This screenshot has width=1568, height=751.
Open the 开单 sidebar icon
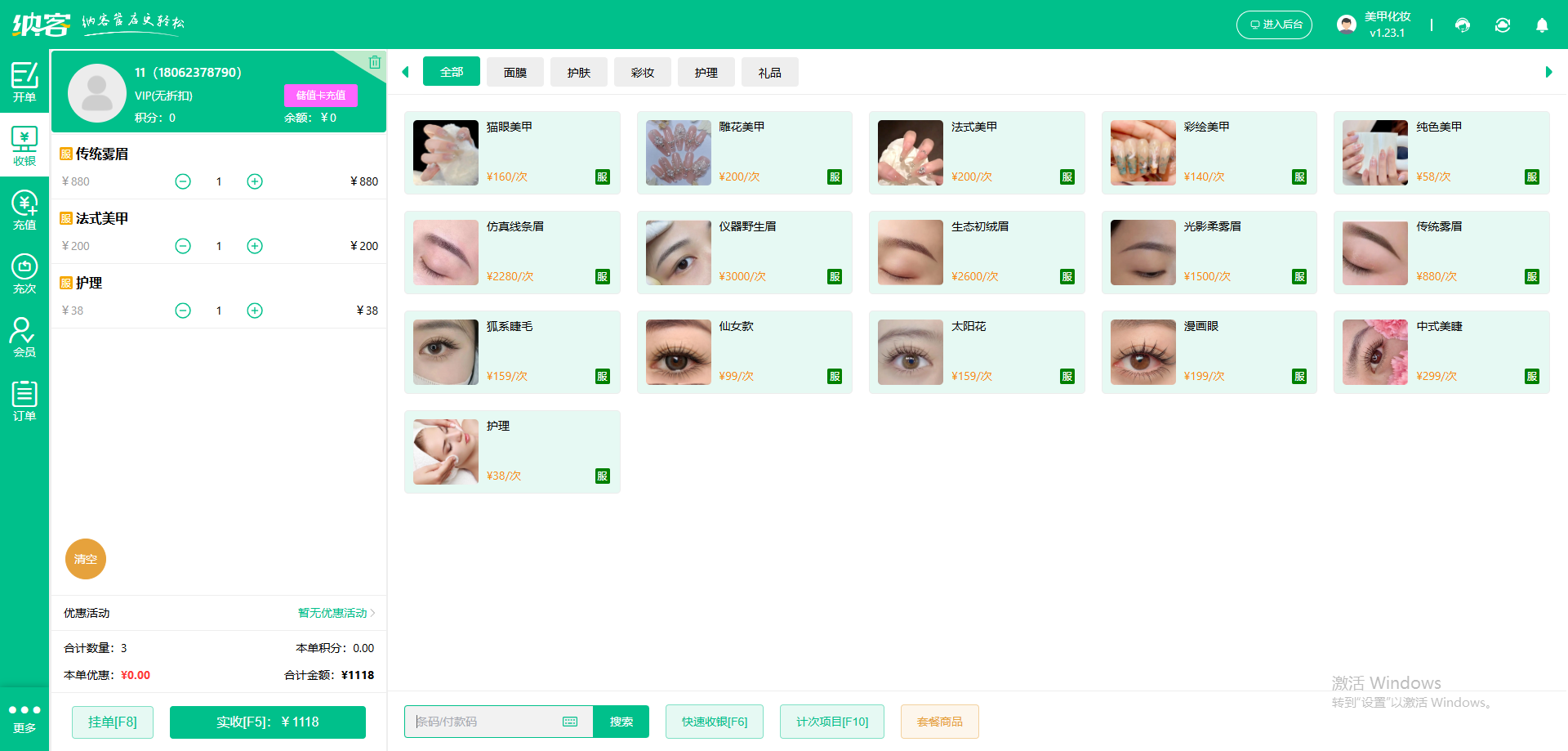(24, 82)
